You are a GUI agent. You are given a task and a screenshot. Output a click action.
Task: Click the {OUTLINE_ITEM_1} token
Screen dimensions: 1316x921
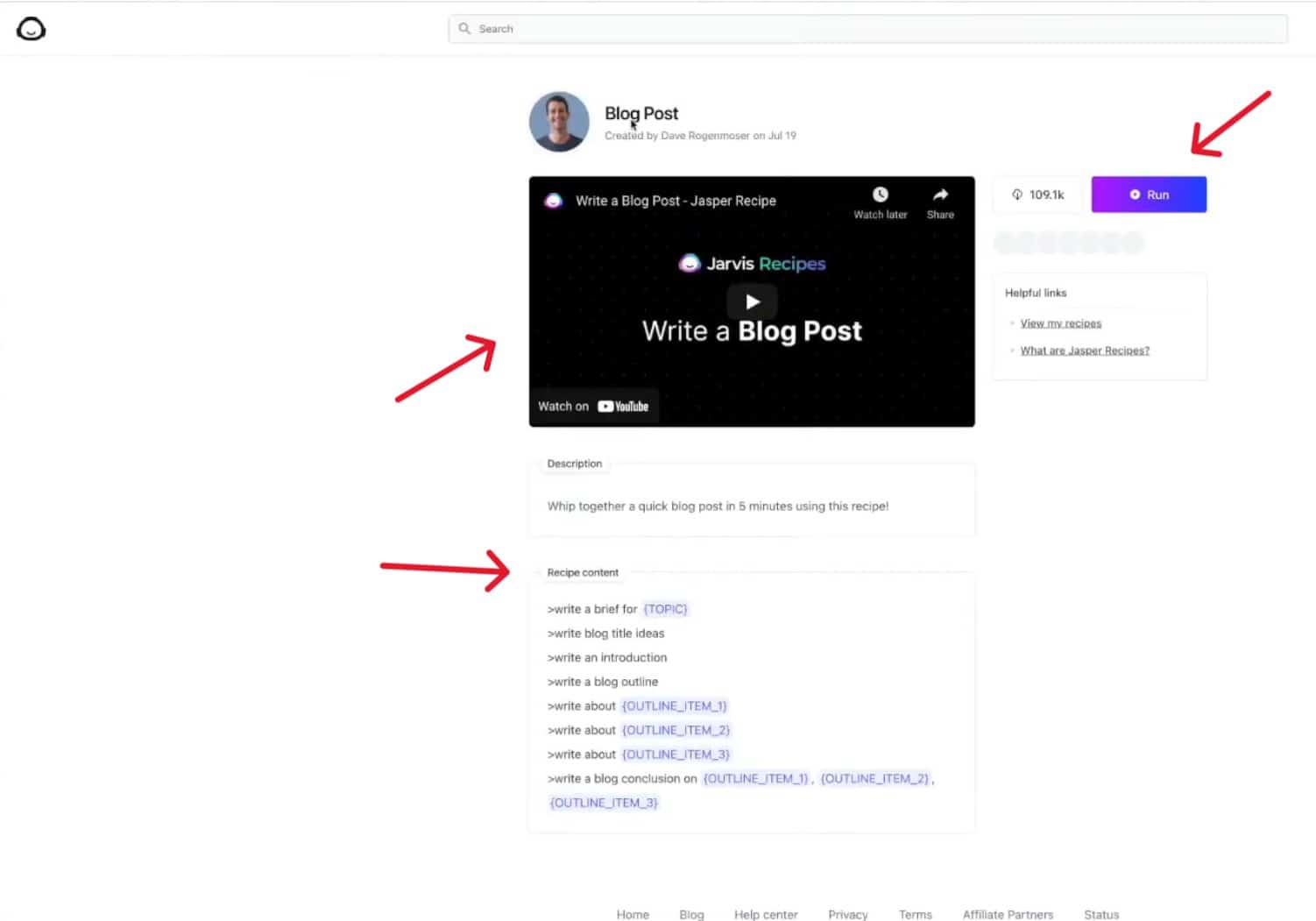(x=674, y=705)
